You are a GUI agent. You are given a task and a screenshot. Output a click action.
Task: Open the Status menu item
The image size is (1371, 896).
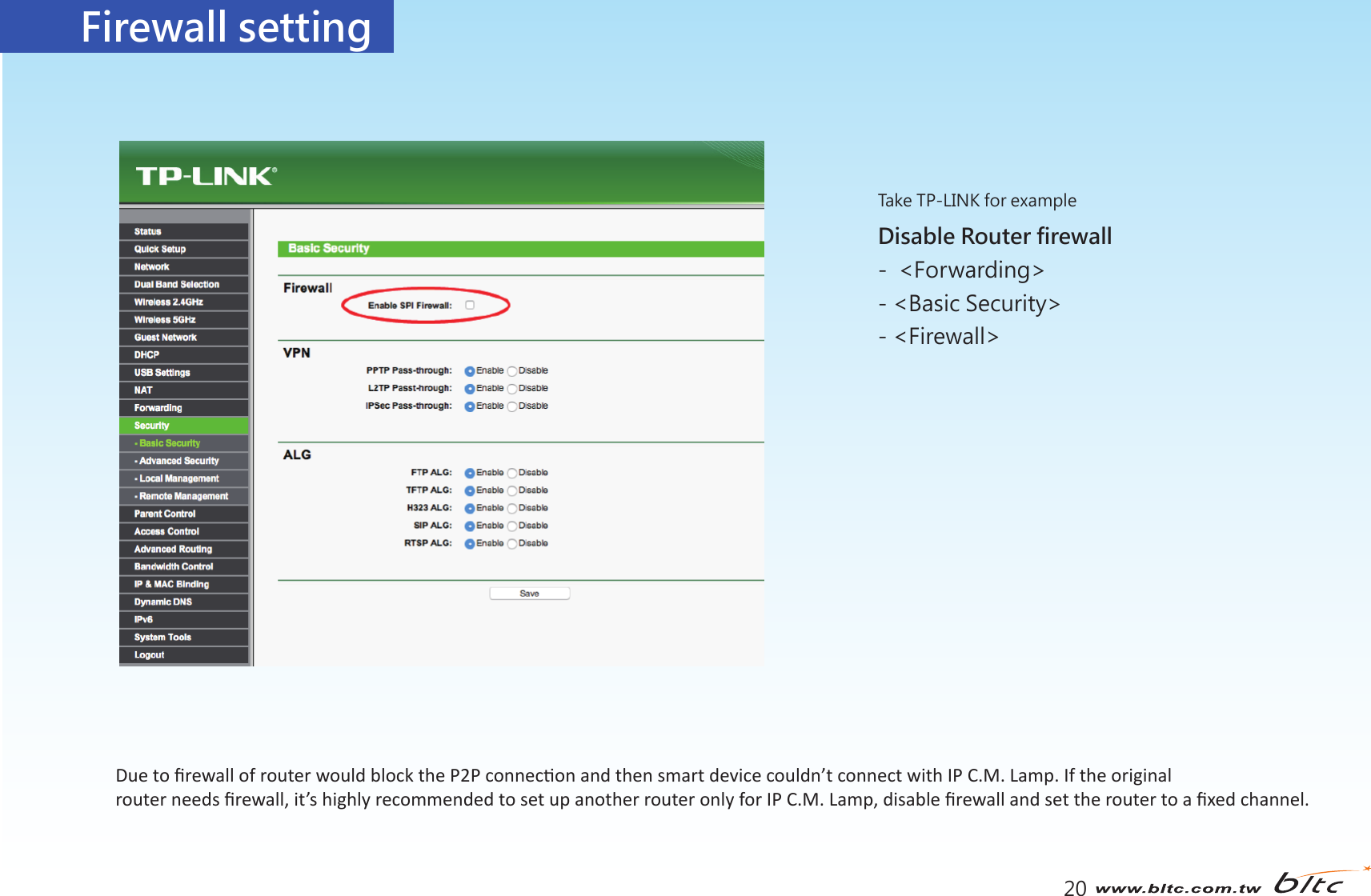(x=184, y=231)
